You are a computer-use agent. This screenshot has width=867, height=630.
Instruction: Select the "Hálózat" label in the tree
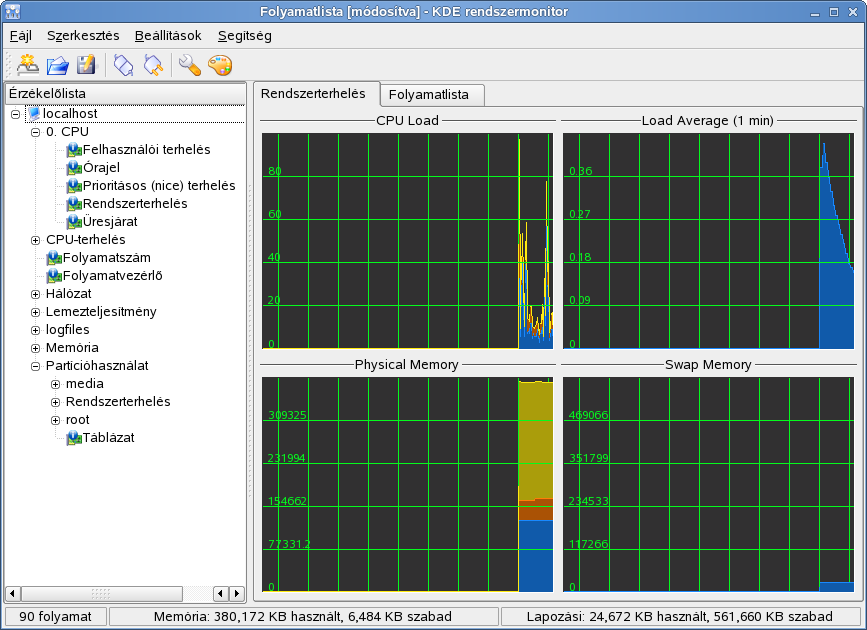pos(69,294)
